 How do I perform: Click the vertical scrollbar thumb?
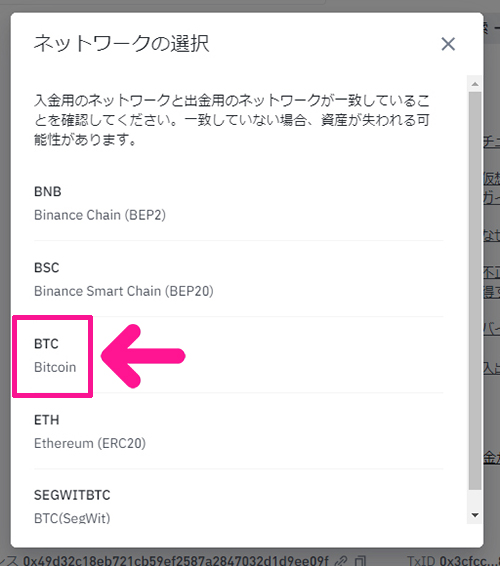(x=475, y=291)
